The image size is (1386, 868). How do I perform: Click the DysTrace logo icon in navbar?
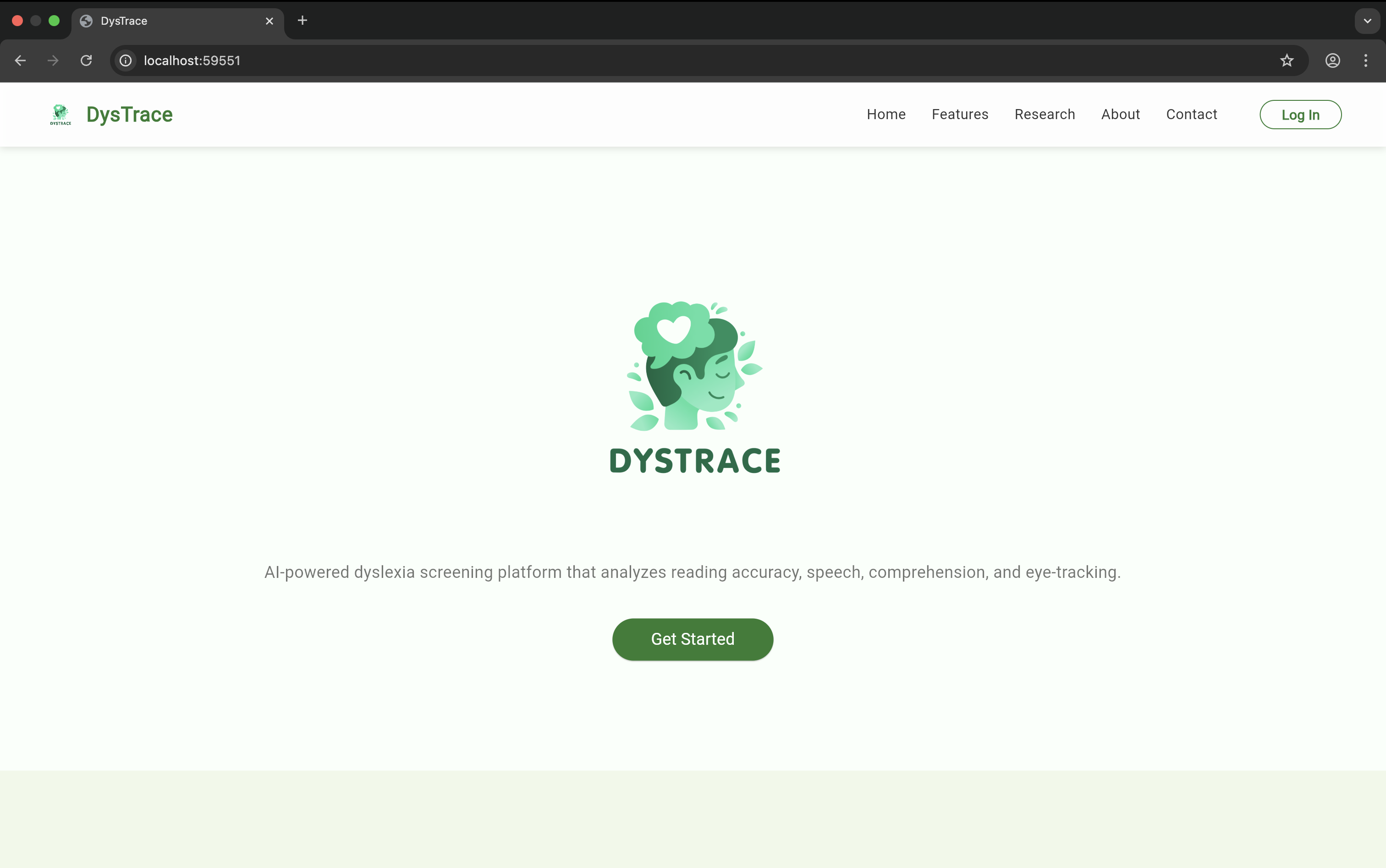tap(60, 114)
